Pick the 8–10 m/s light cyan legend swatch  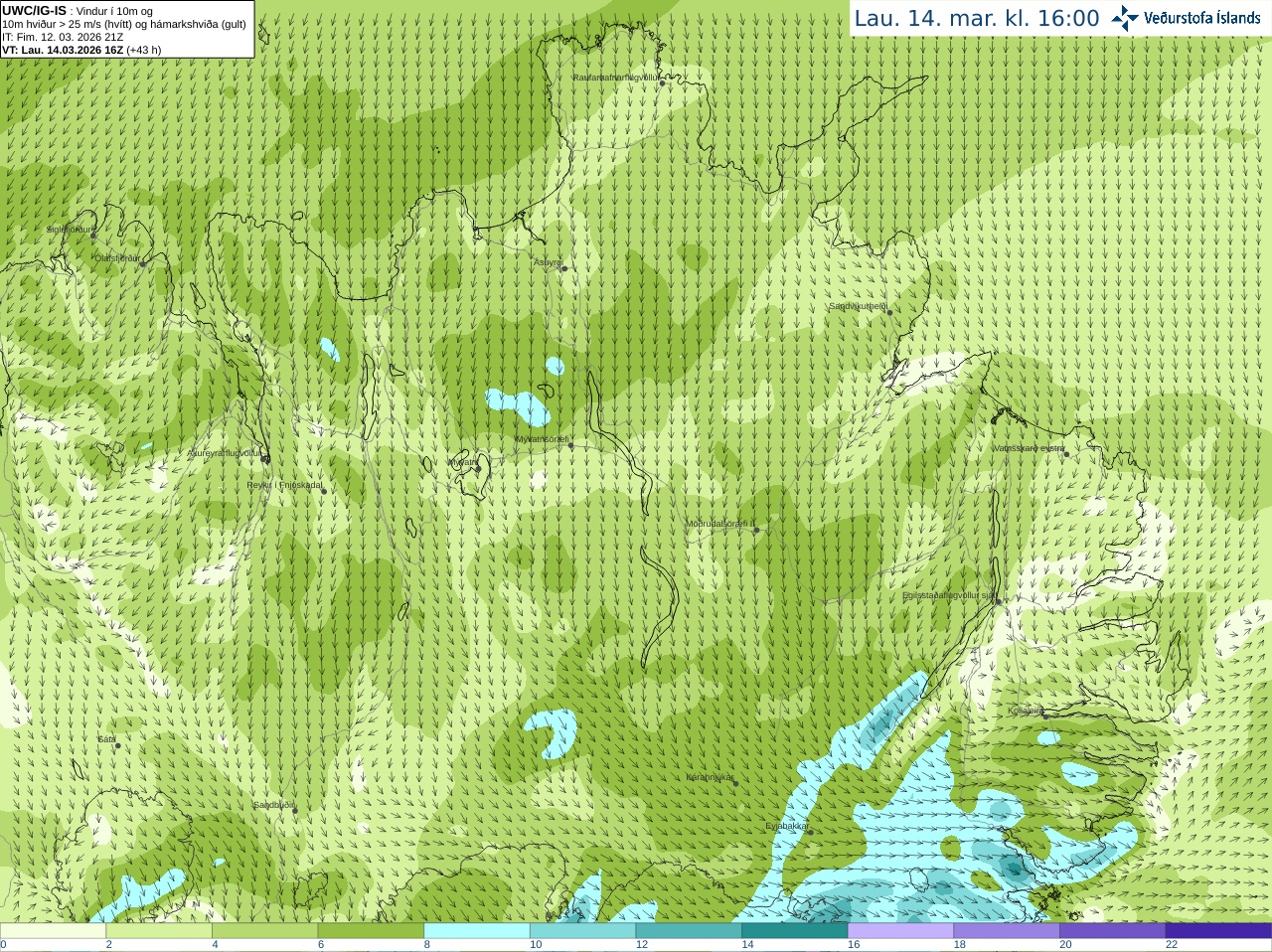click(477, 931)
